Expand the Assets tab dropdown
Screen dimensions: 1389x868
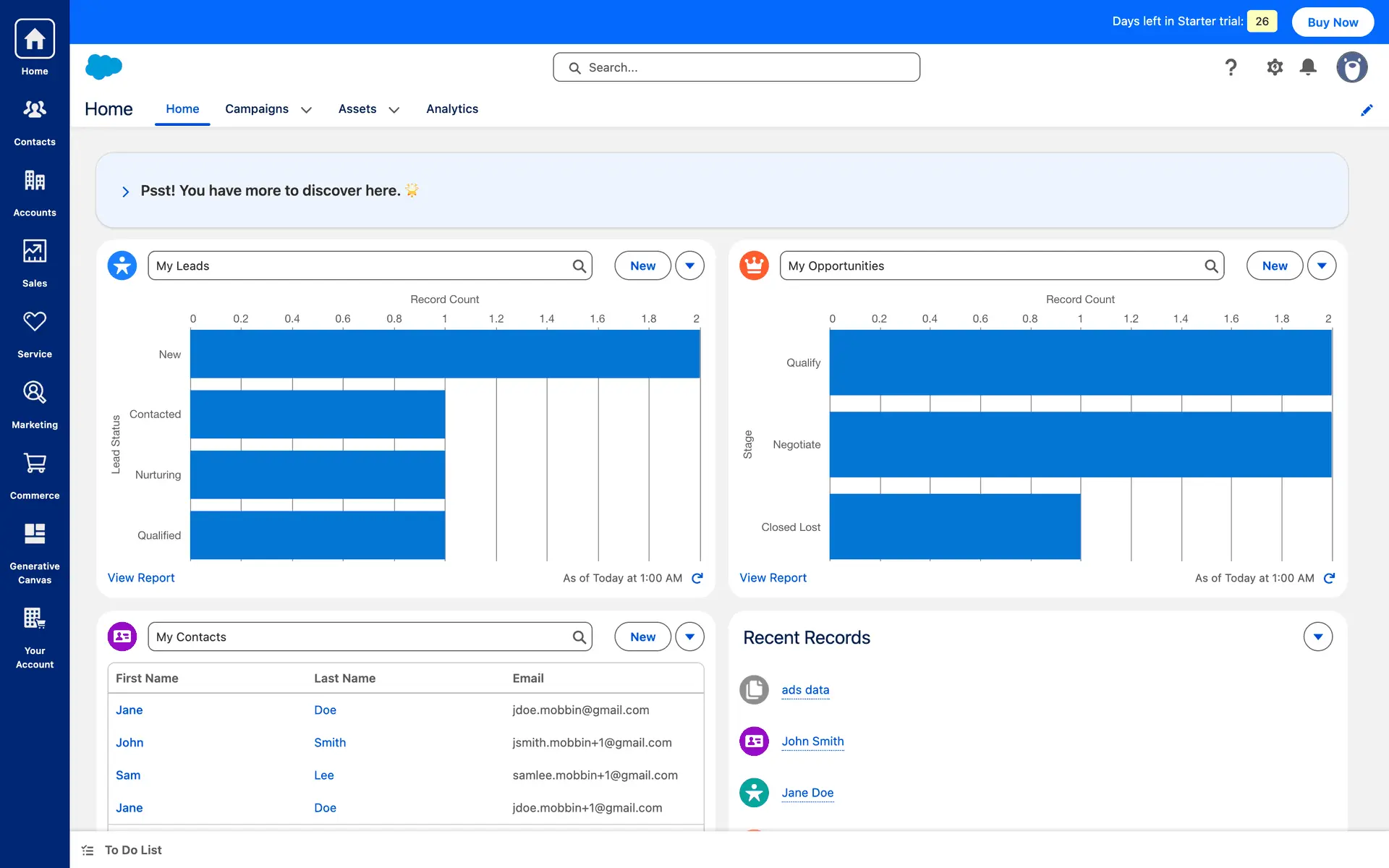(x=394, y=110)
